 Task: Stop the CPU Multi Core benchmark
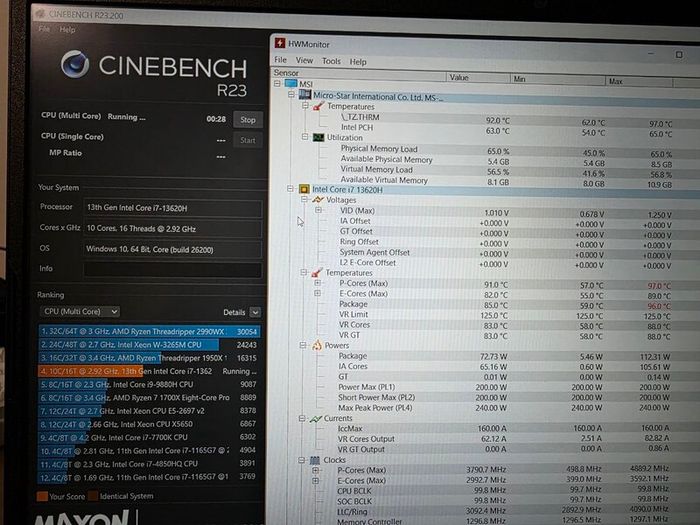pyautogui.click(x=248, y=120)
